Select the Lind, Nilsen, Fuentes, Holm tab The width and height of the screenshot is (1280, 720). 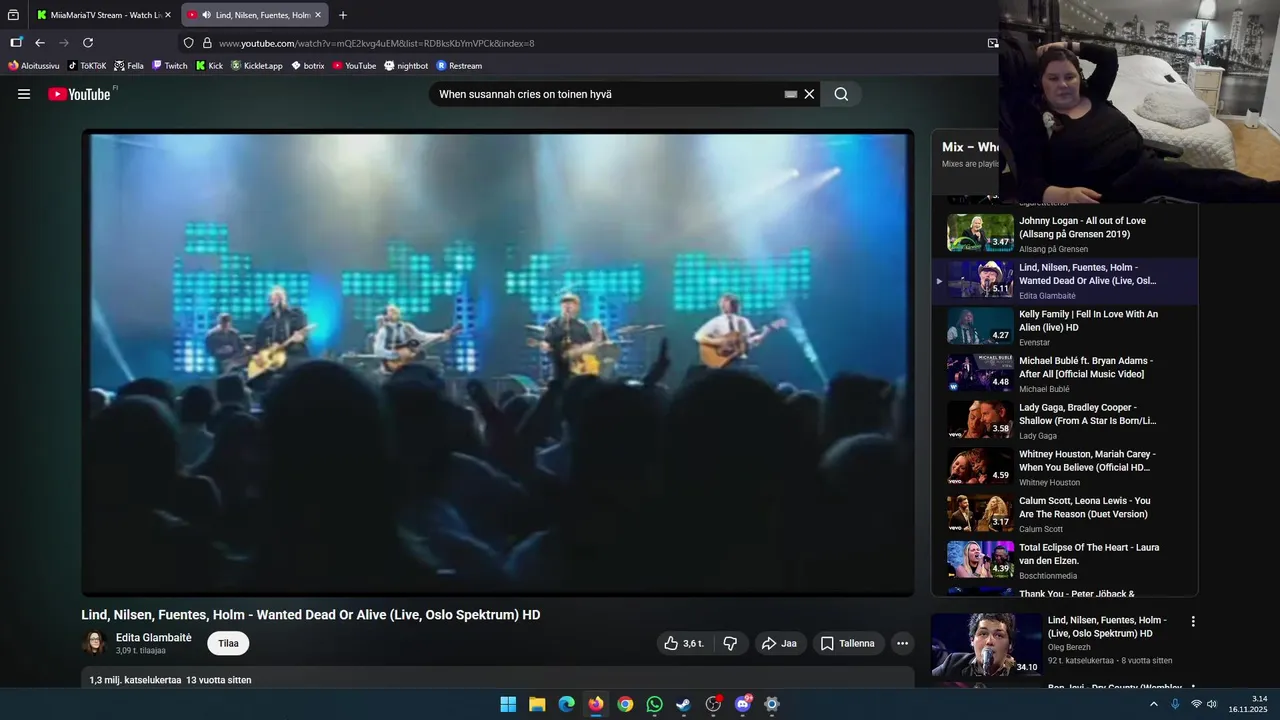pyautogui.click(x=255, y=15)
